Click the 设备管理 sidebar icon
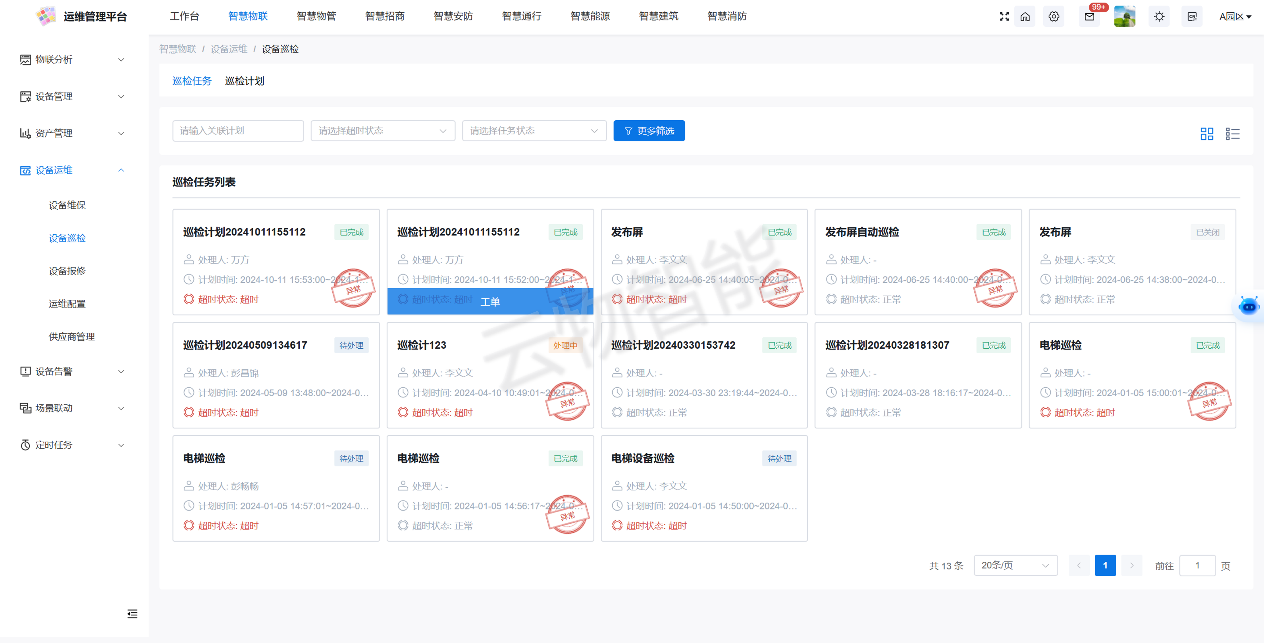This screenshot has width=1264, height=643. pyautogui.click(x=26, y=96)
